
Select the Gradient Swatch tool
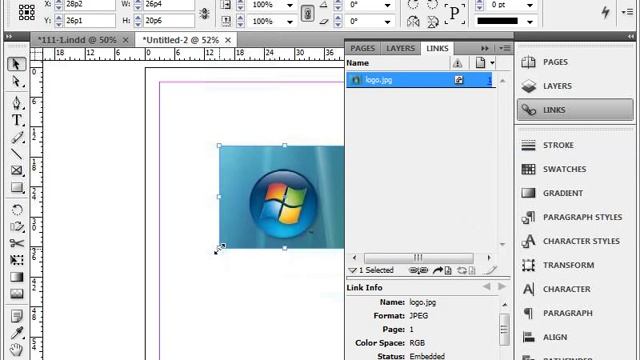[16, 277]
